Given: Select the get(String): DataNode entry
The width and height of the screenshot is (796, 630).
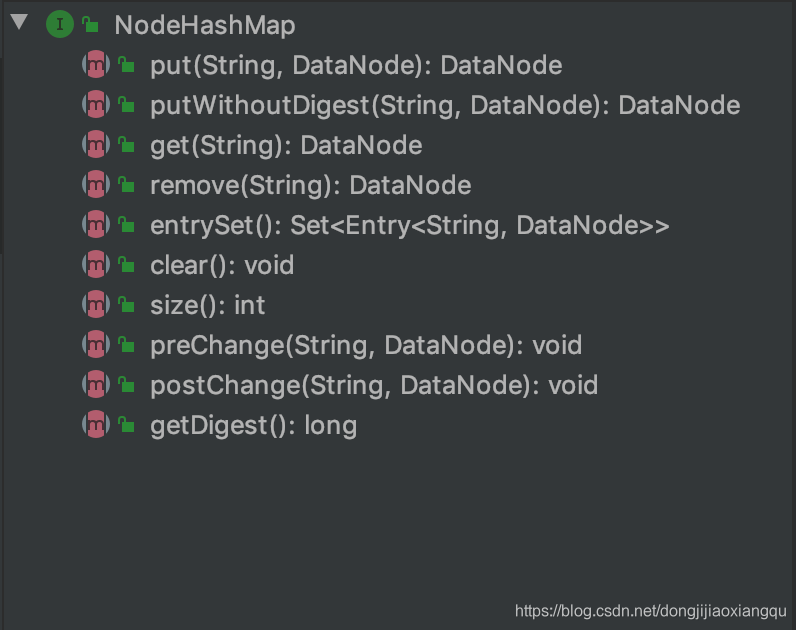Looking at the screenshot, I should [x=285, y=145].
